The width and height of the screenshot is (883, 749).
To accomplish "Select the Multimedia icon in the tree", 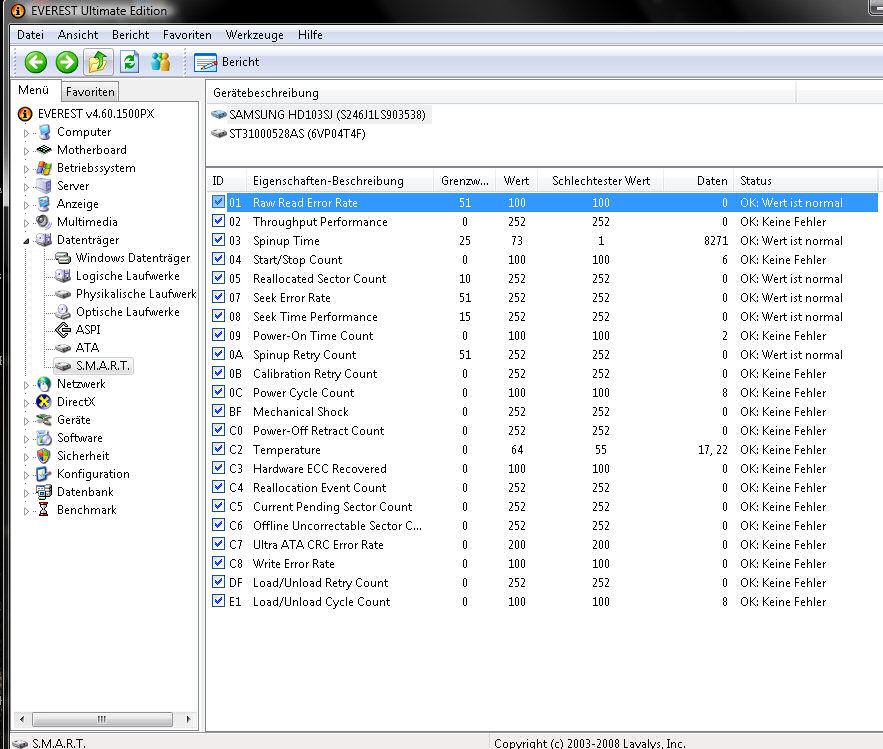I will [x=44, y=222].
